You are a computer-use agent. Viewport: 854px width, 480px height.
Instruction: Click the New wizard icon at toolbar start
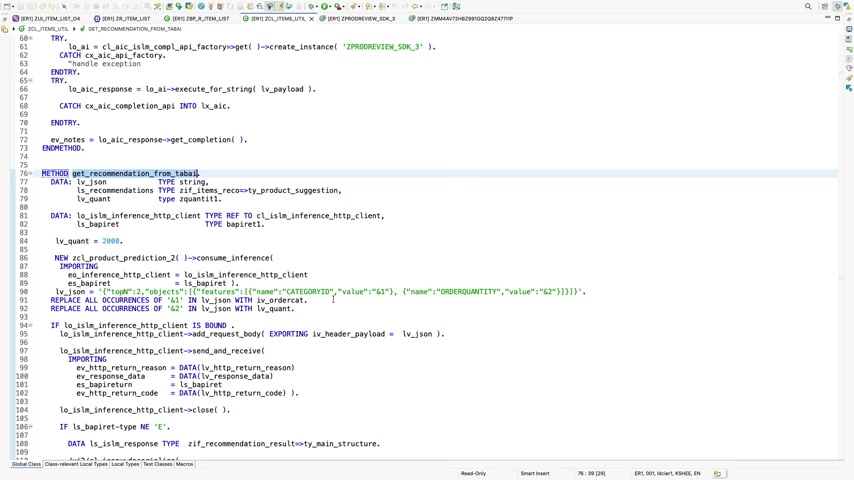[7, 7]
